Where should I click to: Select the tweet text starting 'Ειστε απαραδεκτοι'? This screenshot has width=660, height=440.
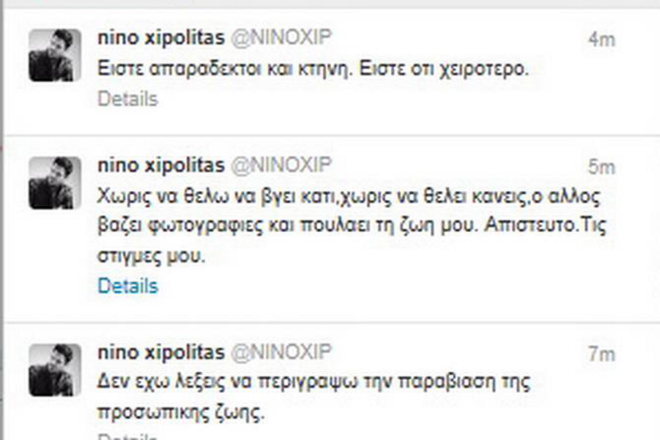click(313, 69)
